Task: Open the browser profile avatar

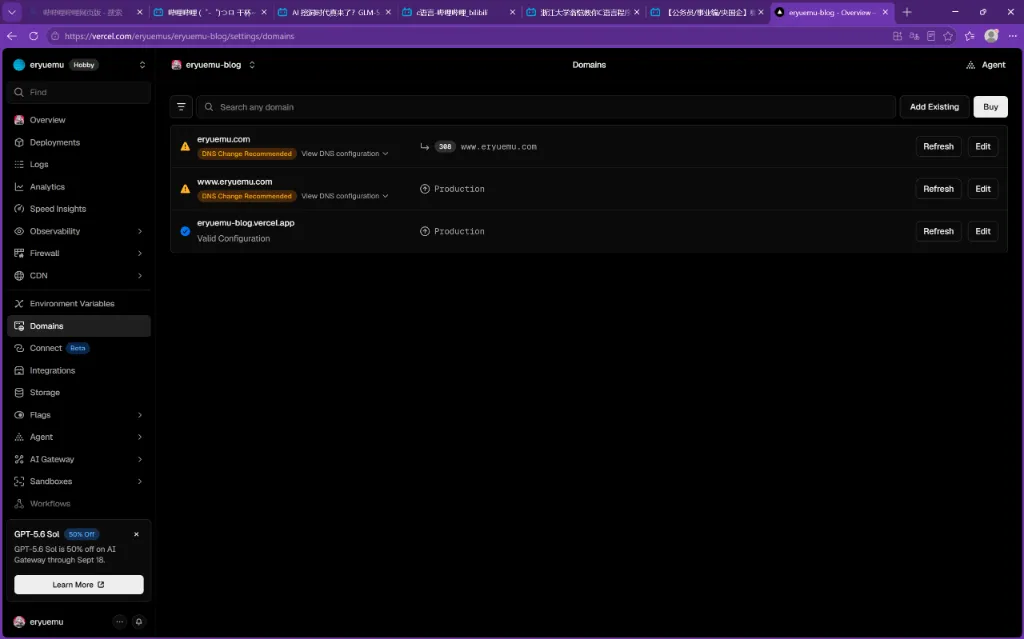Action: point(991,36)
